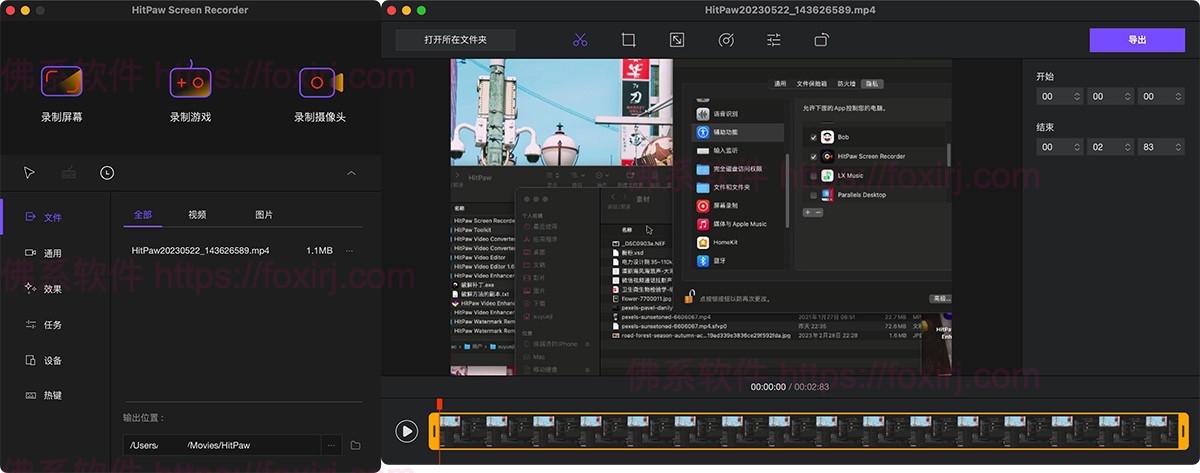1200x473 pixels.
Task: Play the video with the play button
Action: (x=406, y=431)
